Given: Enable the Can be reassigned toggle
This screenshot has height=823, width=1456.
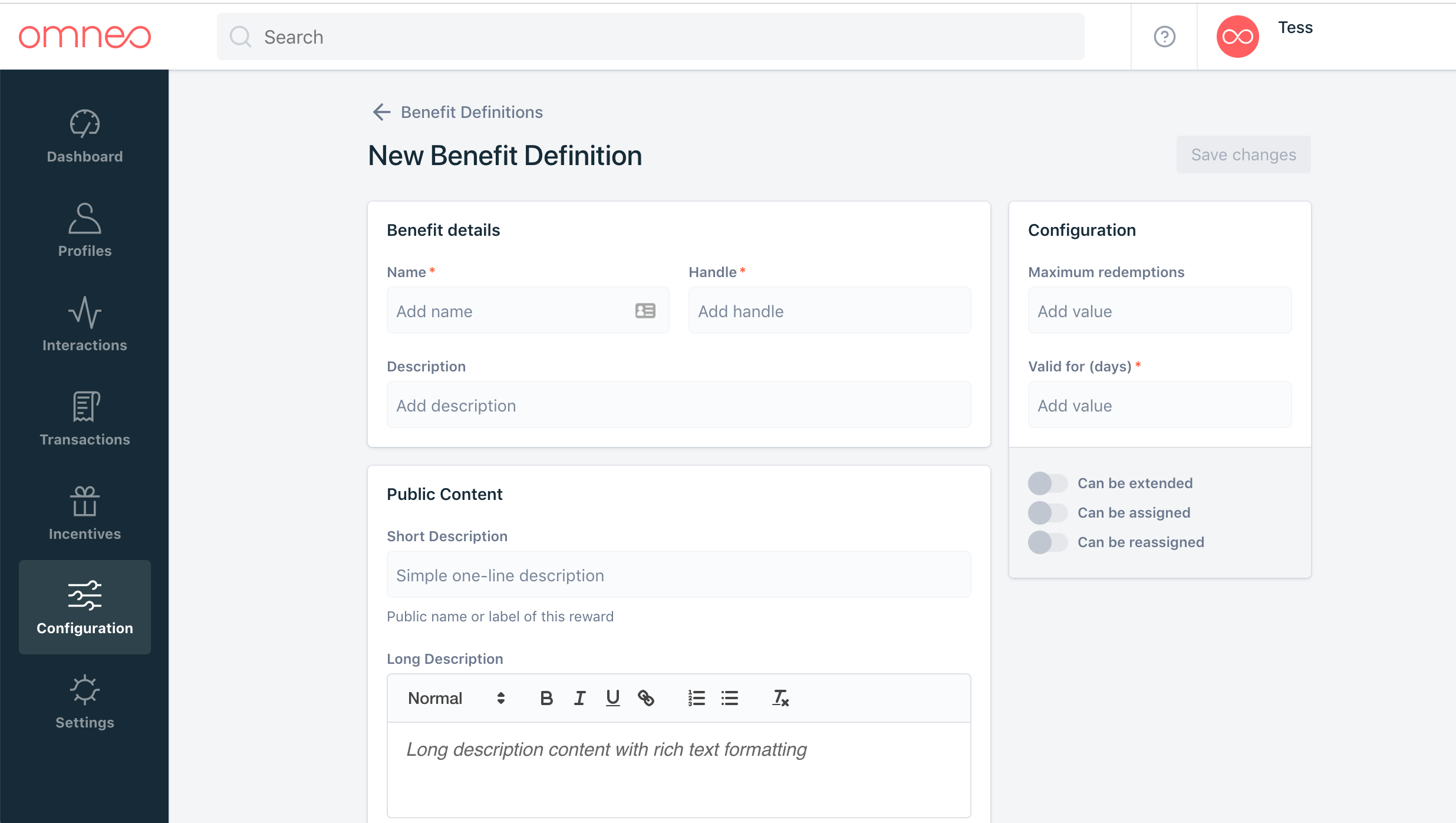Looking at the screenshot, I should click(x=1047, y=542).
